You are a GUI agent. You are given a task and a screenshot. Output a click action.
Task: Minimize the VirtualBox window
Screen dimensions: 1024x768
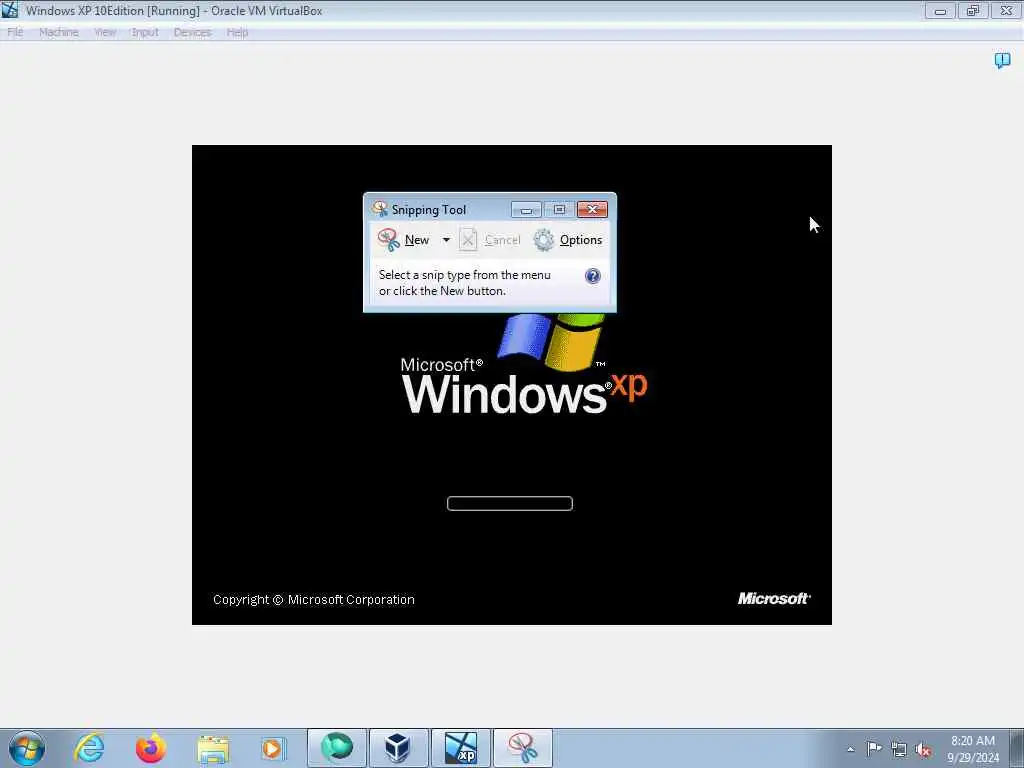tap(940, 10)
